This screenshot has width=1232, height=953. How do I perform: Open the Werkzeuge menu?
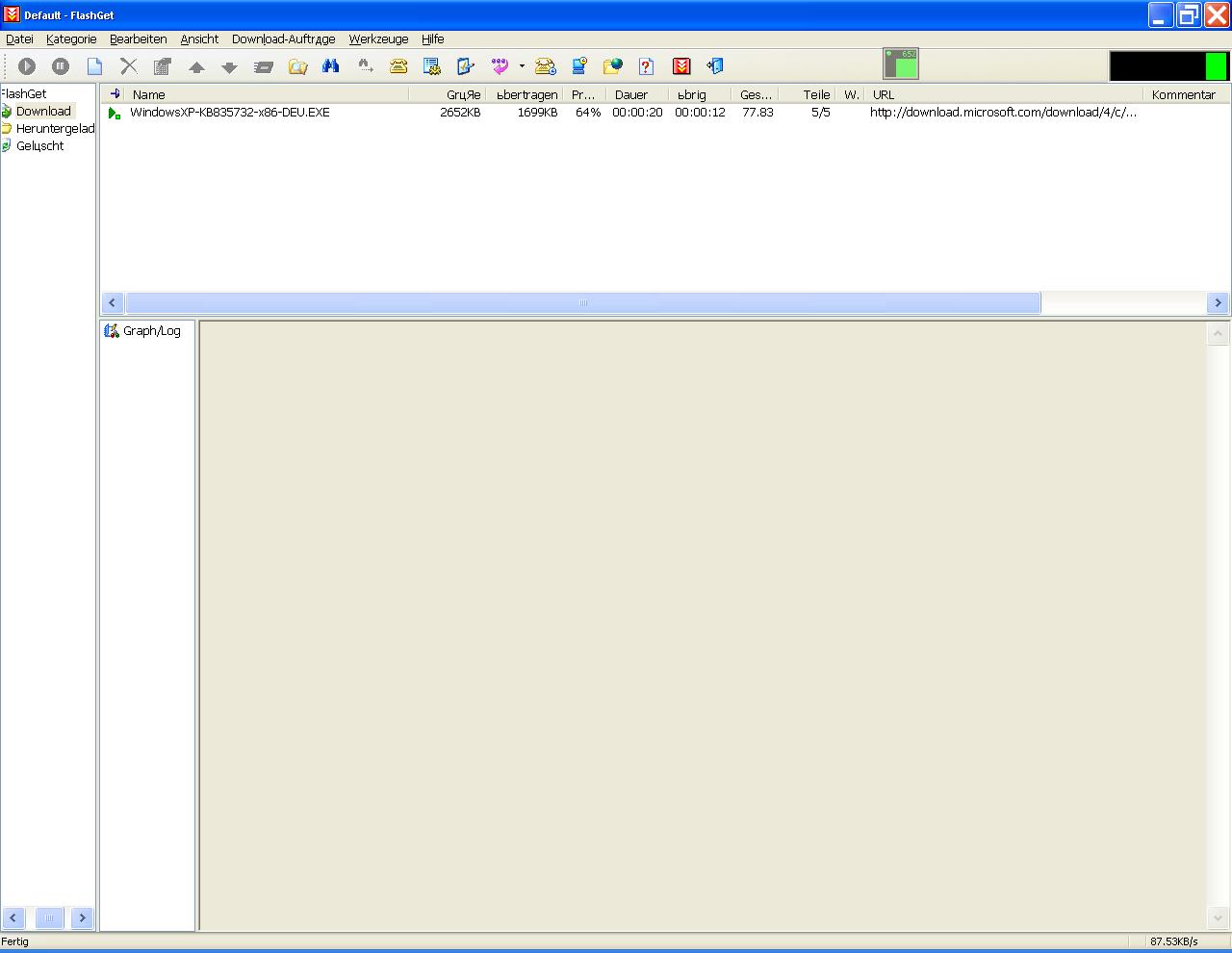(378, 39)
